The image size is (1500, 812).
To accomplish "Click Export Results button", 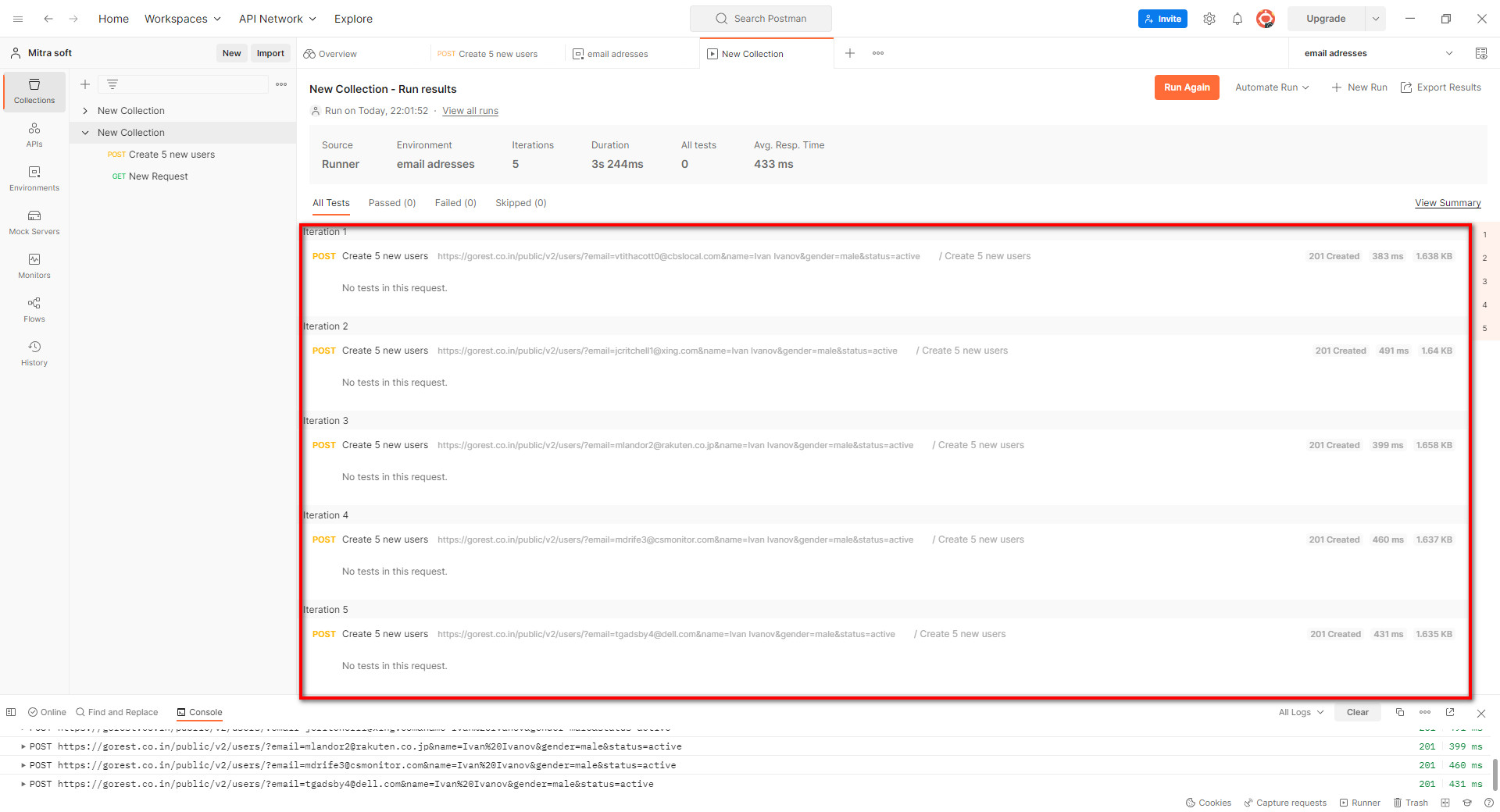I will point(1441,87).
